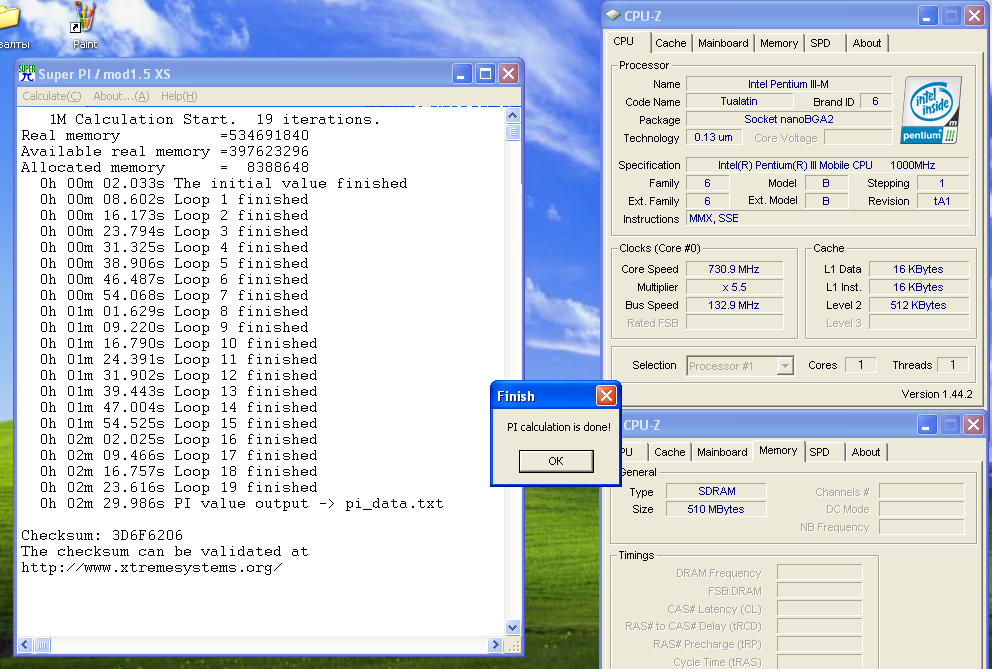Click the Intel Pentium III-M name field
Image resolution: width=992 pixels, height=669 pixels.
(788, 84)
